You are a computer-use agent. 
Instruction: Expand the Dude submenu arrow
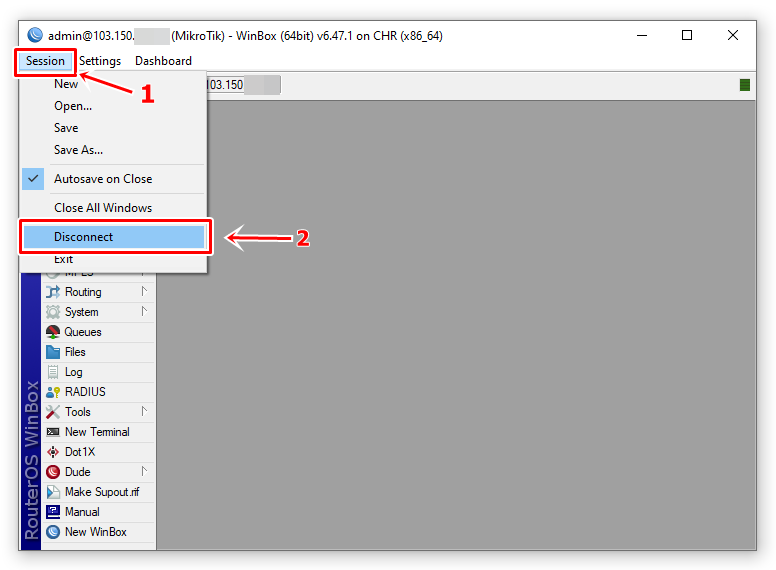click(144, 472)
